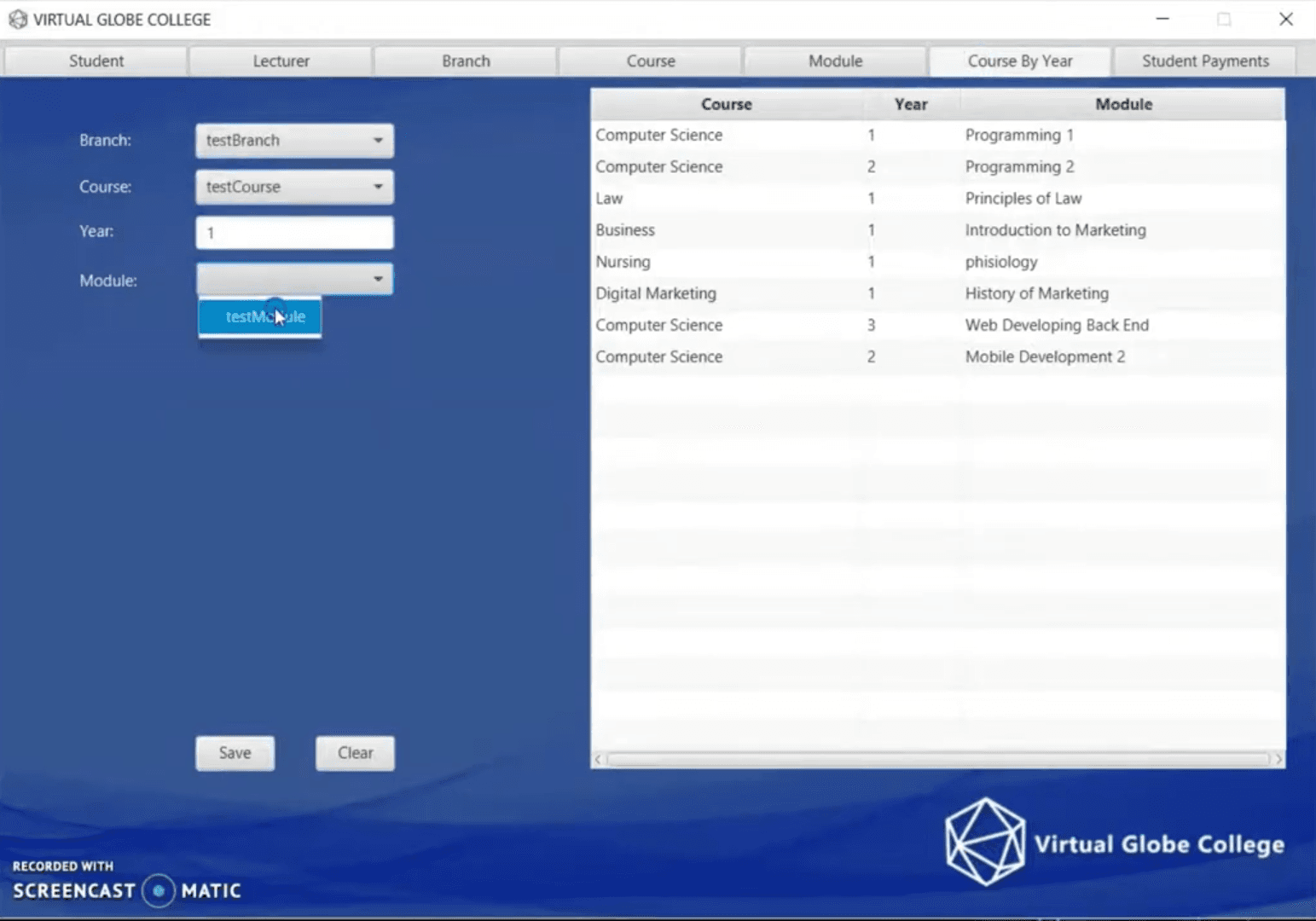Click left arrow of horizontal table scrollbar

point(599,759)
